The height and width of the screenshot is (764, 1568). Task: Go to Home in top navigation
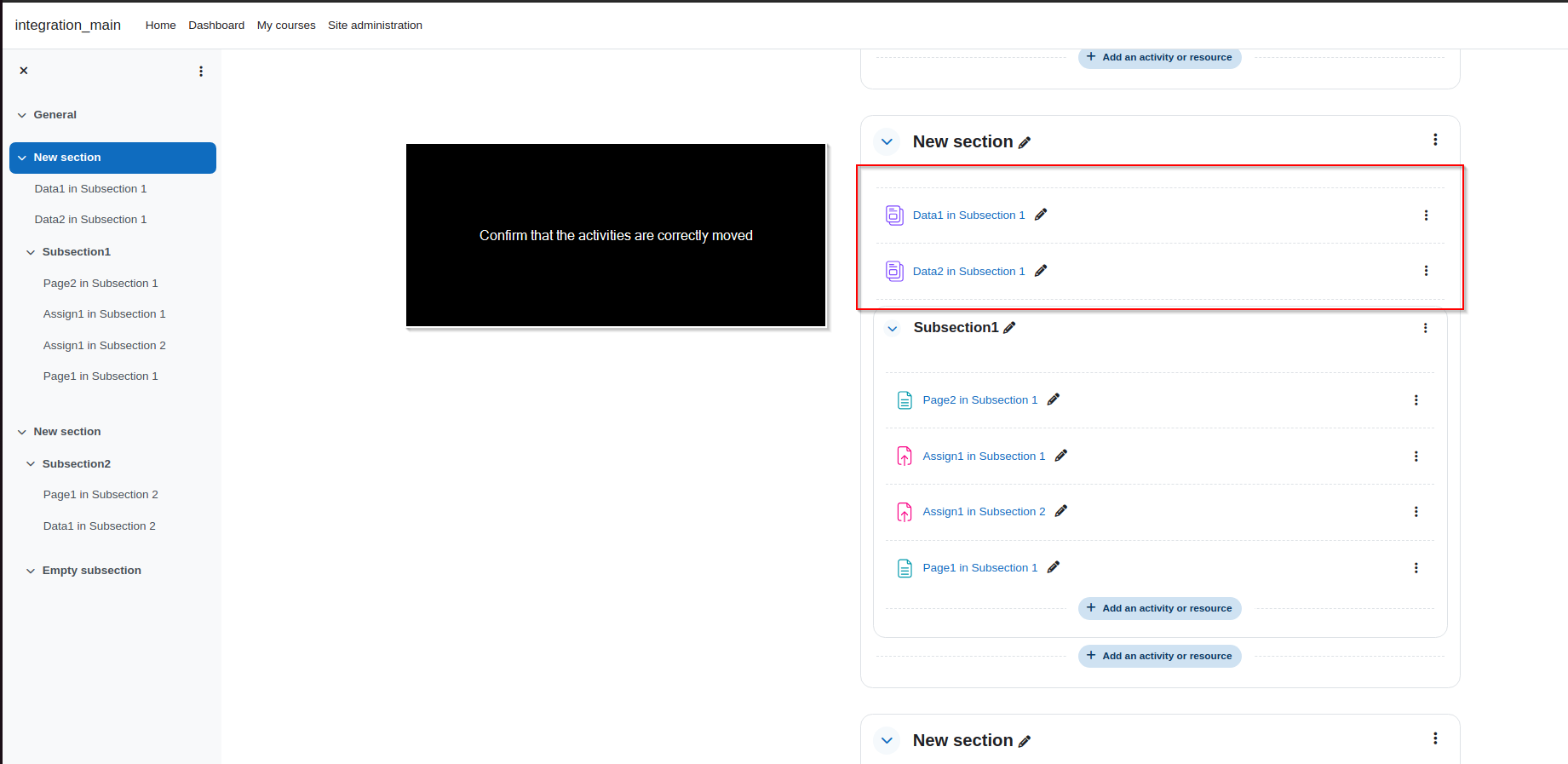click(160, 26)
